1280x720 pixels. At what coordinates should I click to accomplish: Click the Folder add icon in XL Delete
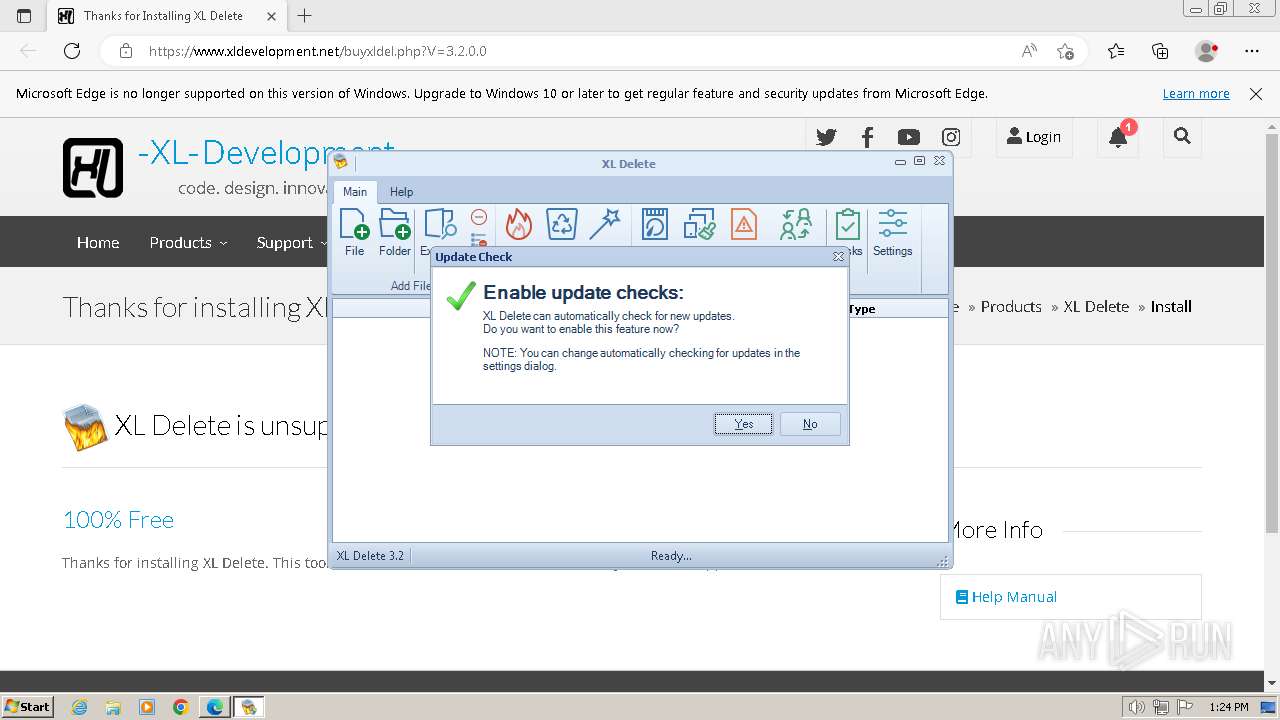[395, 225]
